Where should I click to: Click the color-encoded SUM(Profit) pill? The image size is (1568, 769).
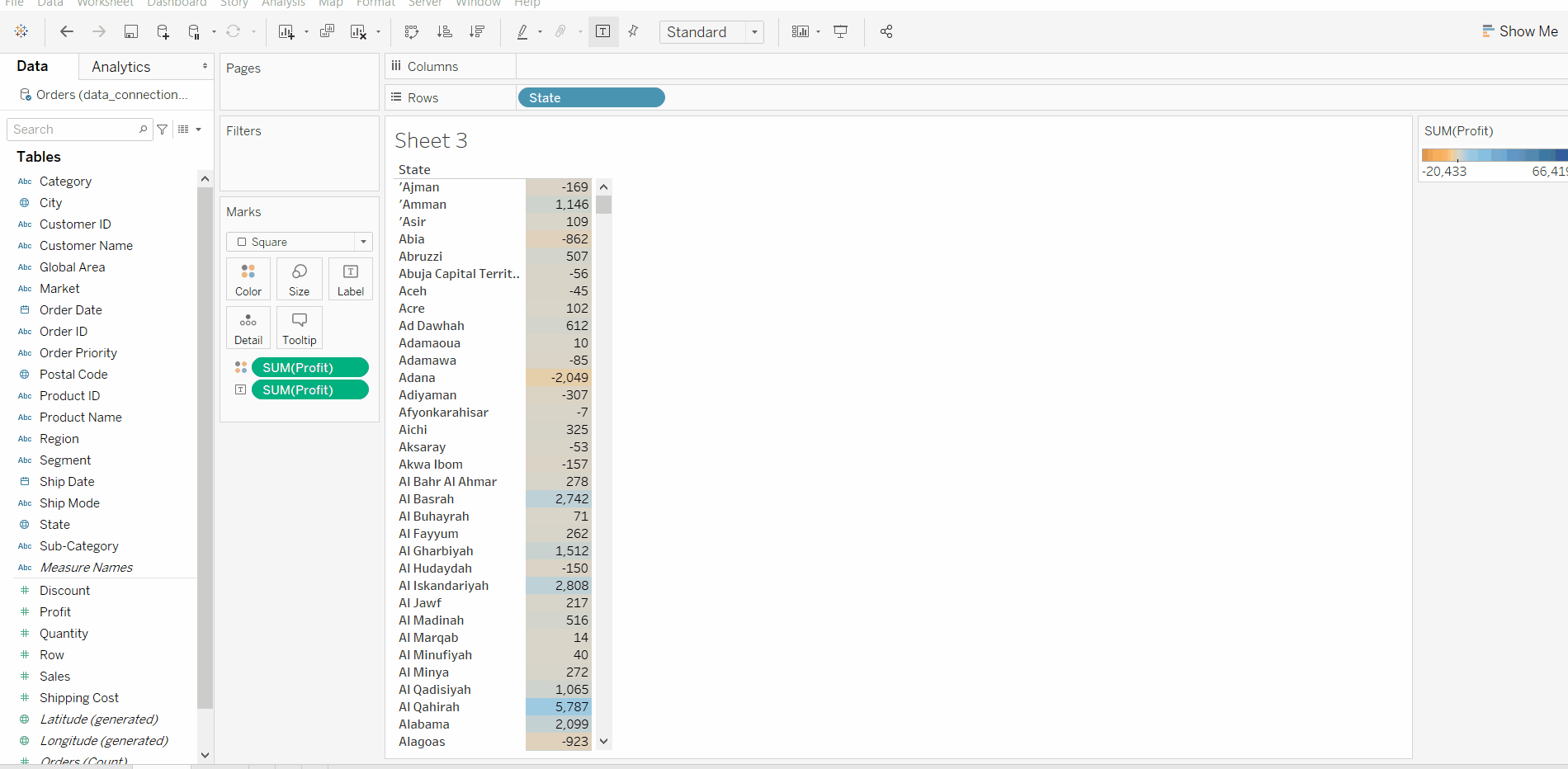tap(310, 367)
